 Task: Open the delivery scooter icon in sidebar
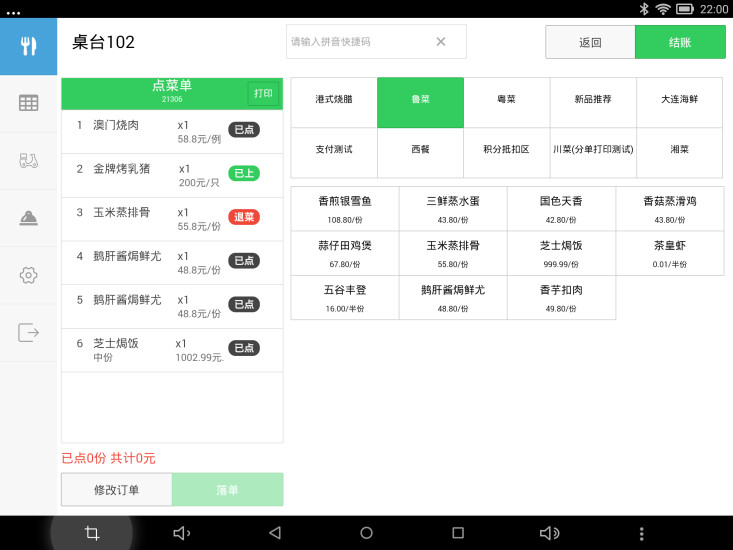28,160
